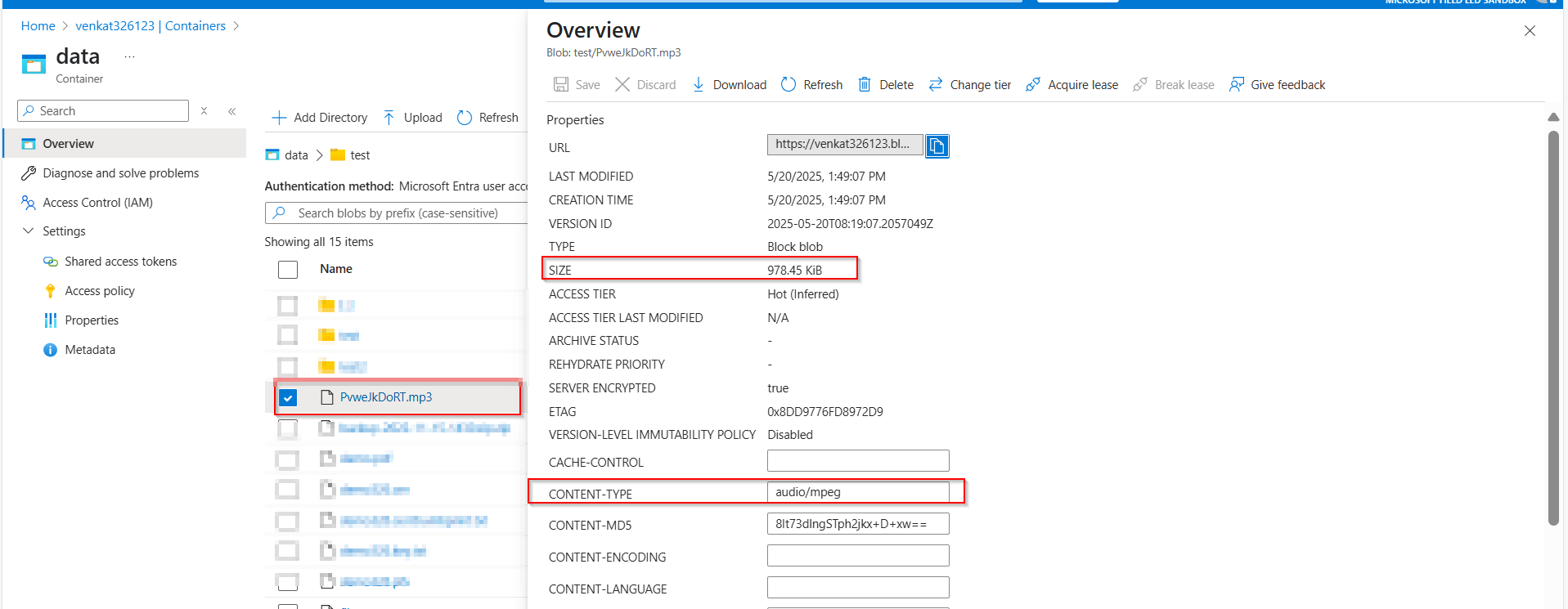Click the CONTENT-LANGUAGE input field
The image size is (1568, 609).
tap(858, 588)
